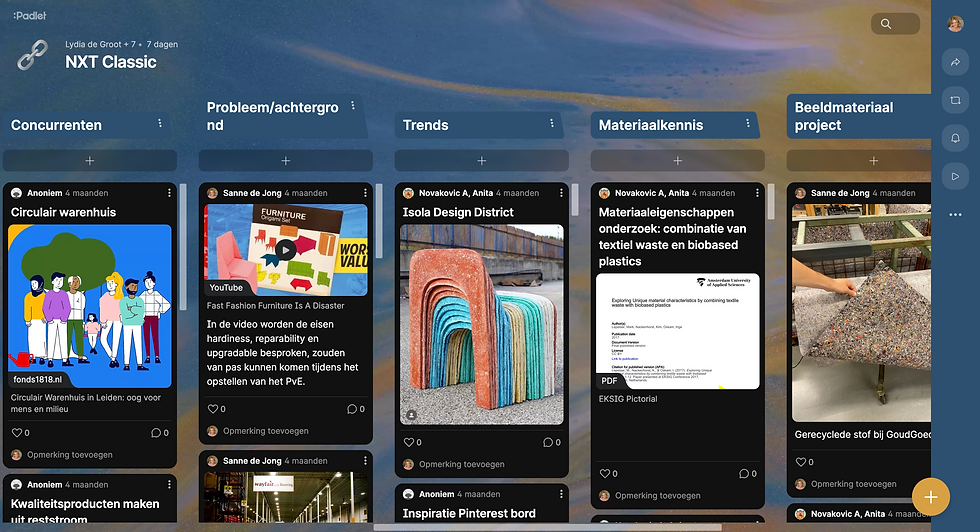The width and height of the screenshot is (980, 532).
Task: Open options of Fast Fashion Furniture post
Action: (x=365, y=193)
